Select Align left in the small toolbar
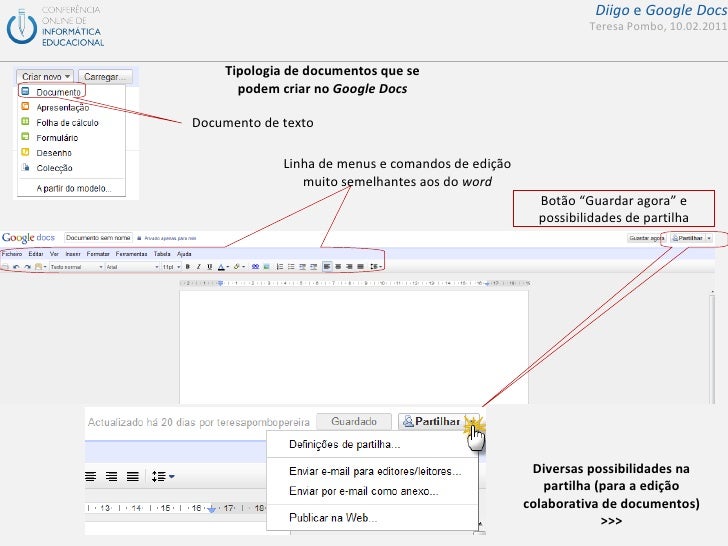The image size is (728, 546). coord(327,266)
